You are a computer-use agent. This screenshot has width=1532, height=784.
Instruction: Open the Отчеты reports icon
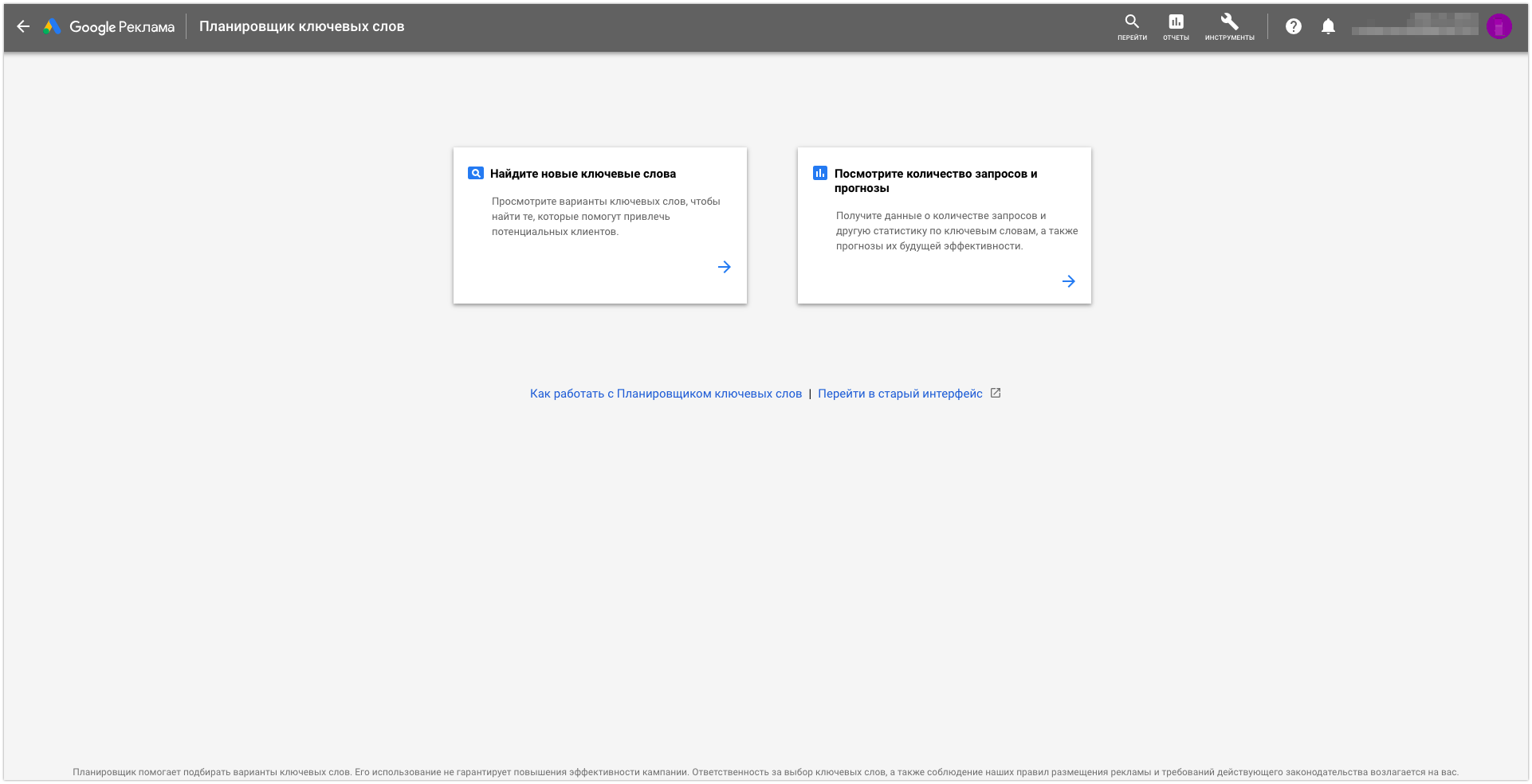click(x=1176, y=26)
